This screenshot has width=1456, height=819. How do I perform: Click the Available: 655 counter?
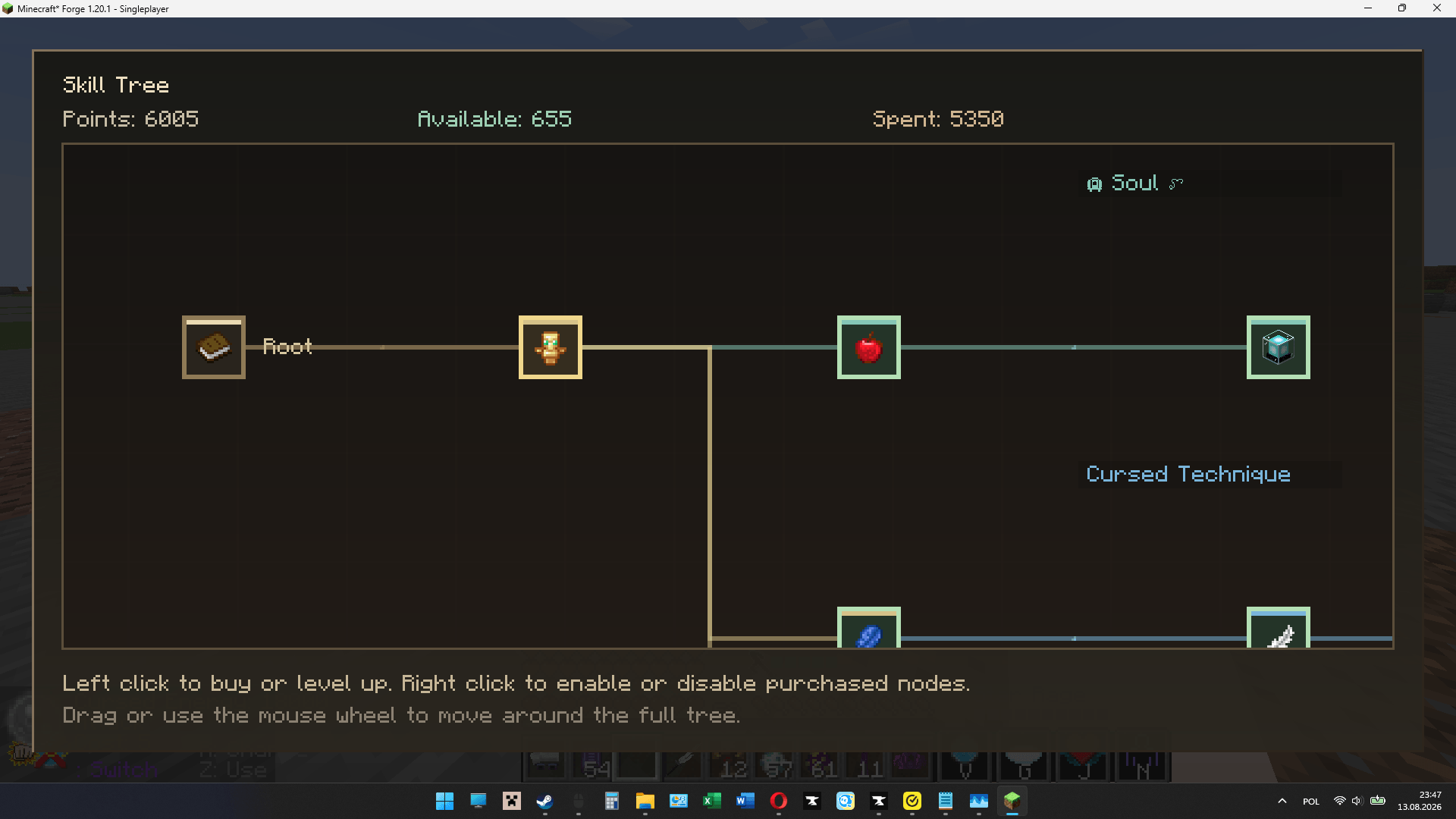[494, 119]
